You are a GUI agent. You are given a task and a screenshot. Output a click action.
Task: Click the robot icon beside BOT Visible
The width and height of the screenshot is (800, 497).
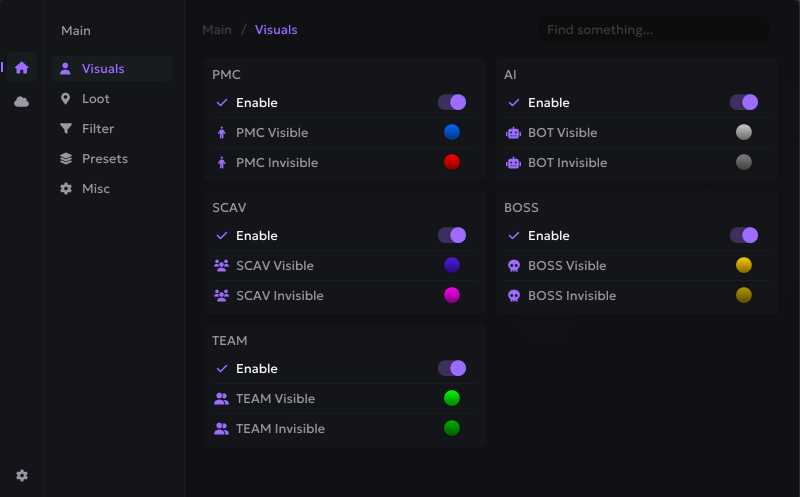(x=514, y=133)
